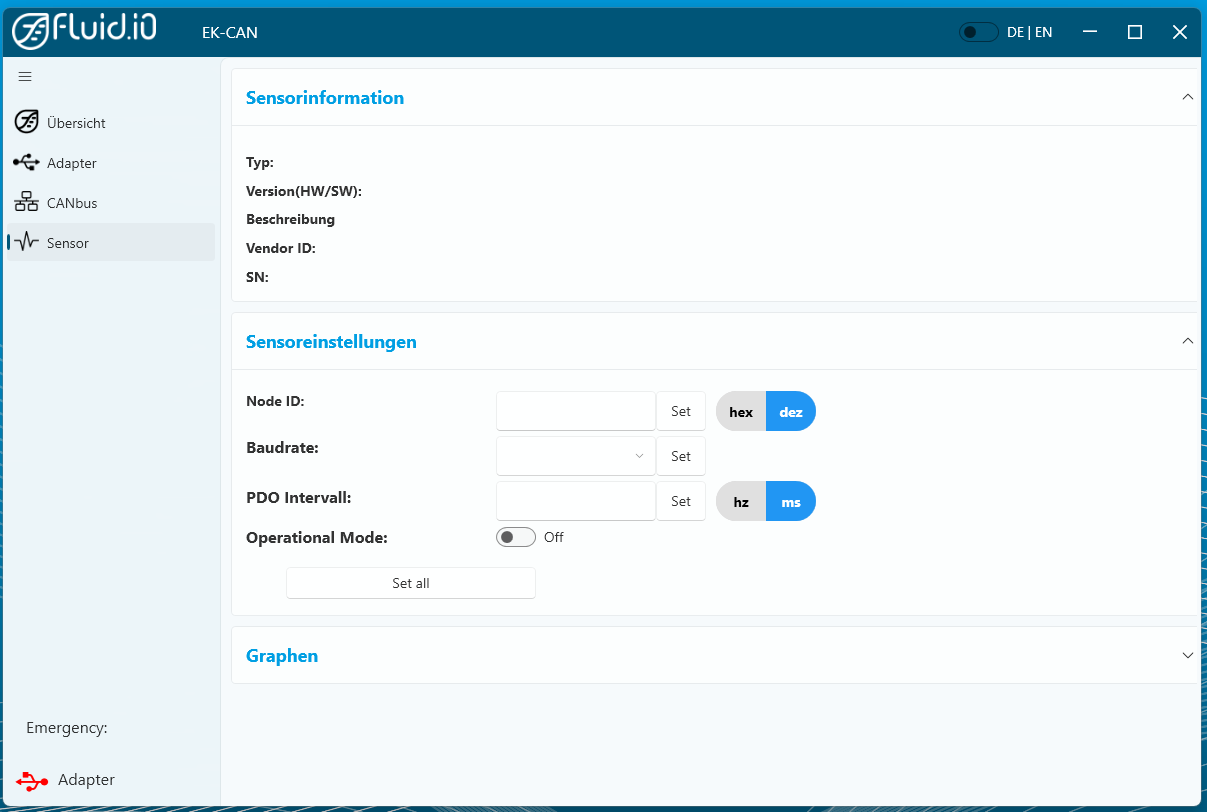The image size is (1207, 812).
Task: Click the fluid.io logo in title bar
Action: [85, 31]
